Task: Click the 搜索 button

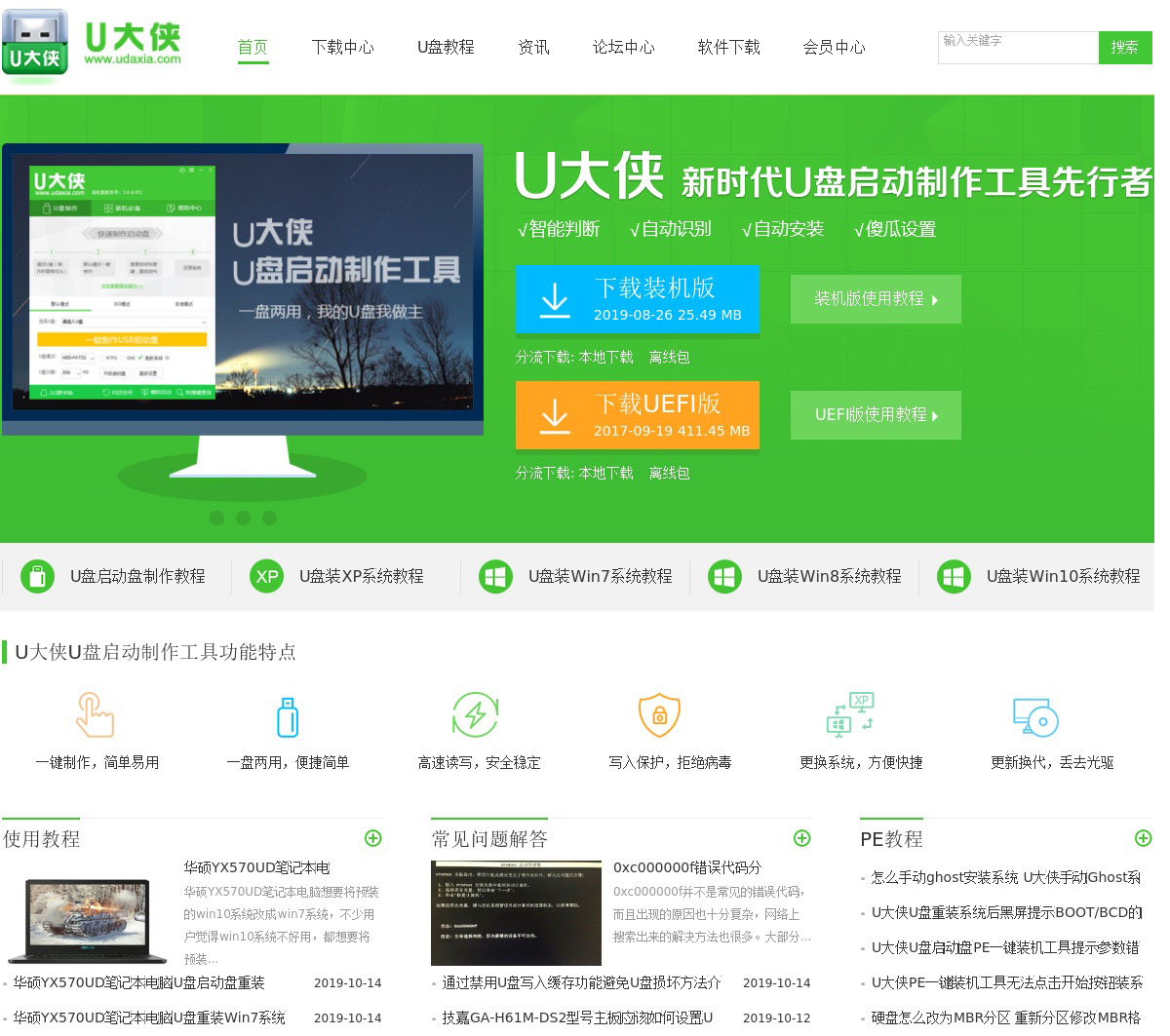Action: tap(1125, 47)
